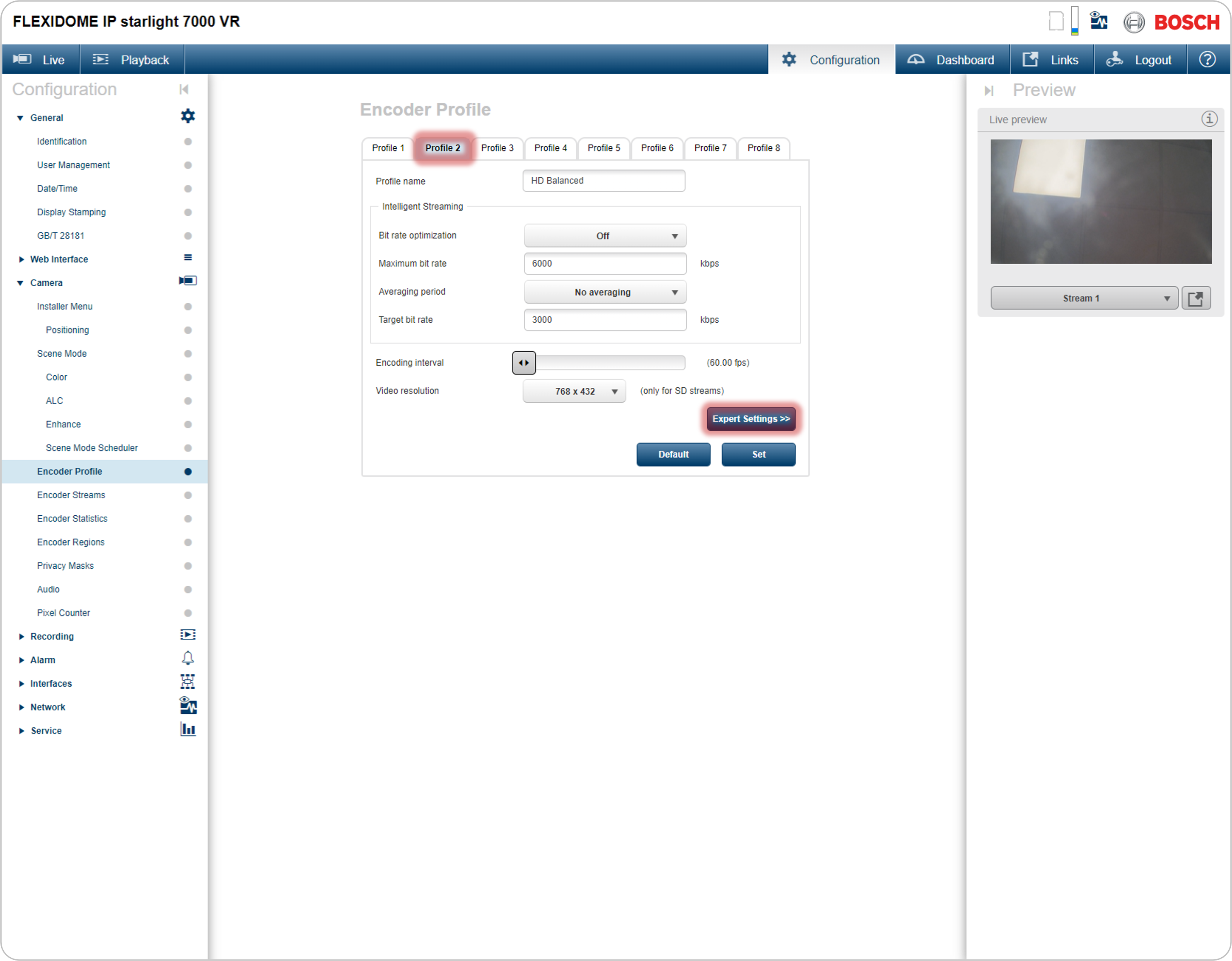Click the Service bar chart icon
Screen dimensions: 1232x961
point(188,730)
